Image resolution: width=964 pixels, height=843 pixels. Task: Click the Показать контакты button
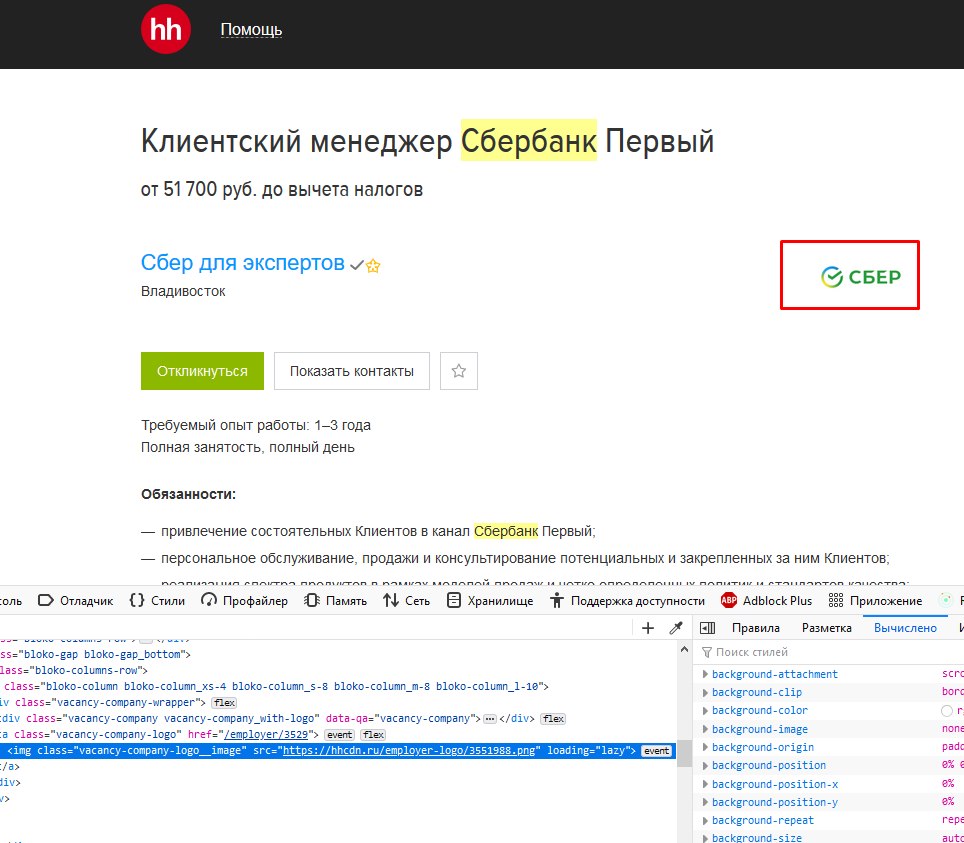[352, 371]
